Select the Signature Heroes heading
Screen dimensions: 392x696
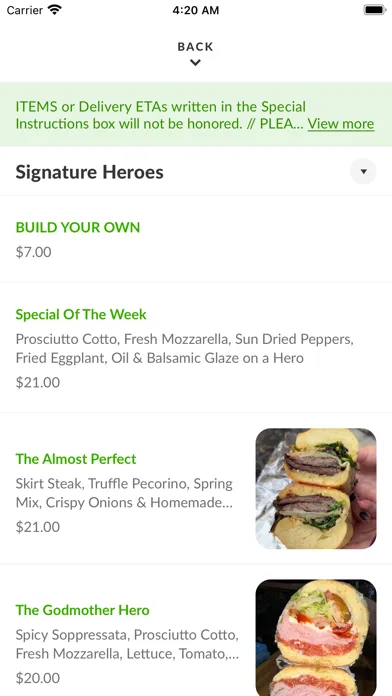(90, 172)
